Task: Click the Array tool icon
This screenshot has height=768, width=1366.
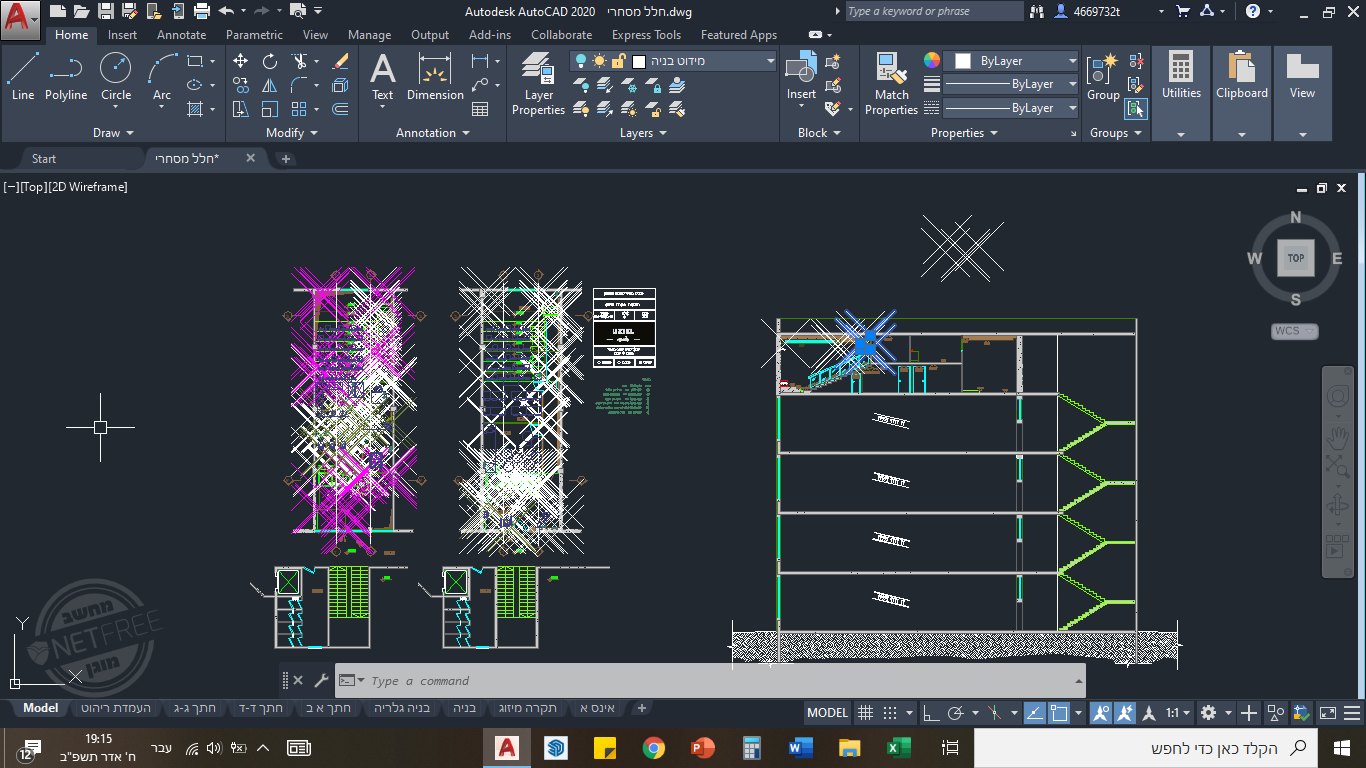Action: 299,109
